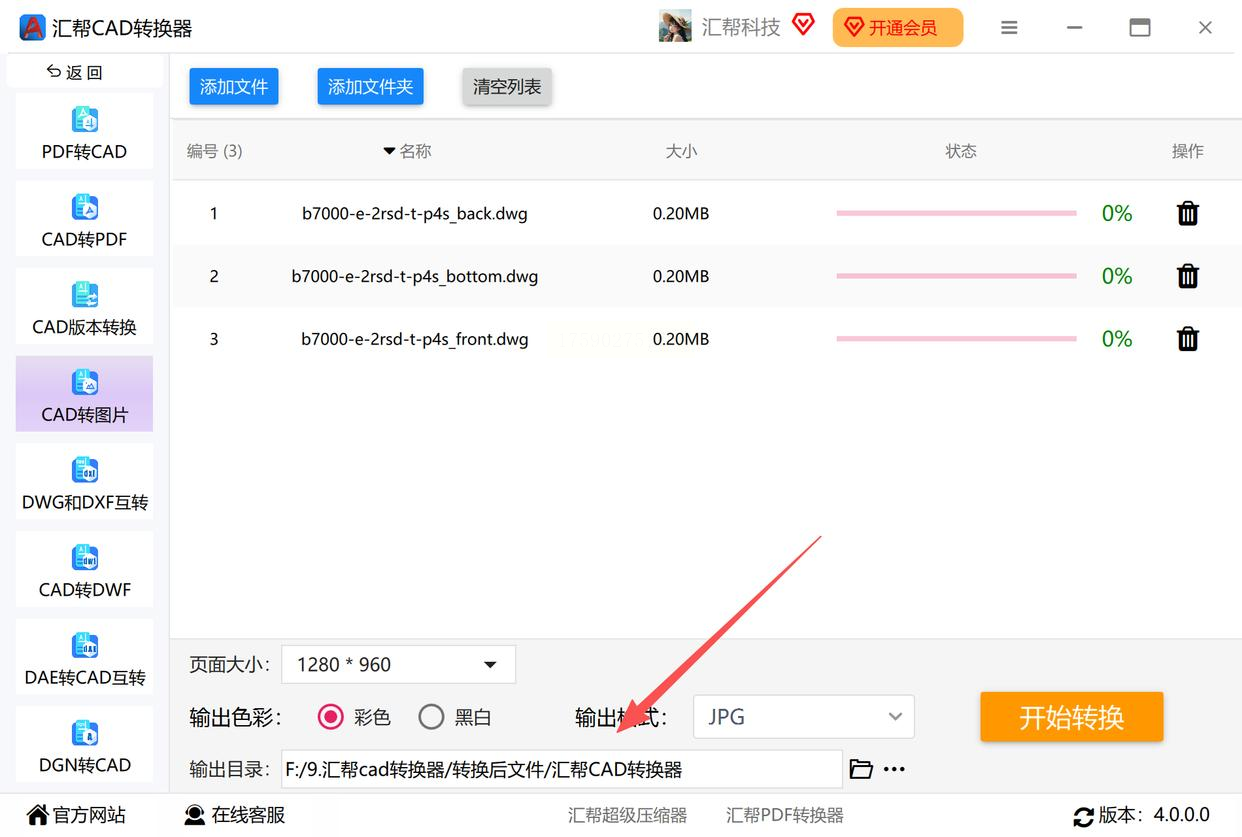Screen dimensions: 1242x837
Task: Open the 输出格式 JPG dropdown
Action: click(x=804, y=717)
